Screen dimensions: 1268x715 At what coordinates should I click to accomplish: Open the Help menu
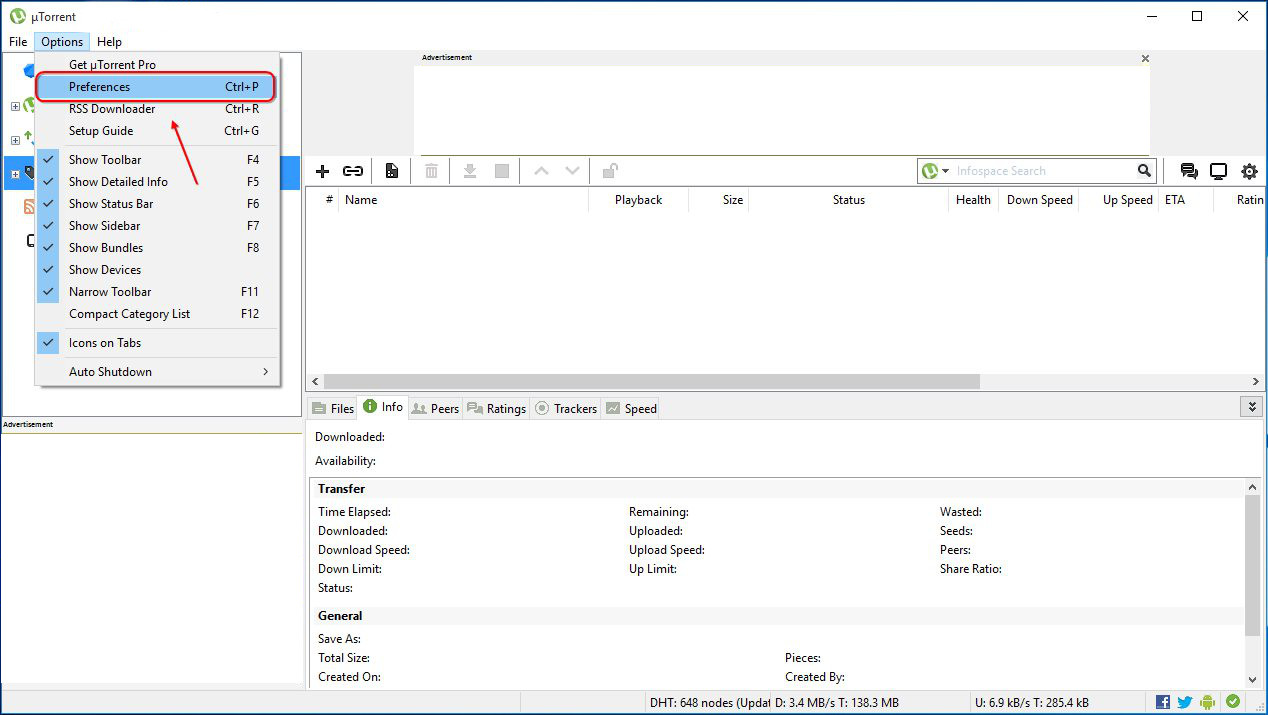(x=109, y=42)
